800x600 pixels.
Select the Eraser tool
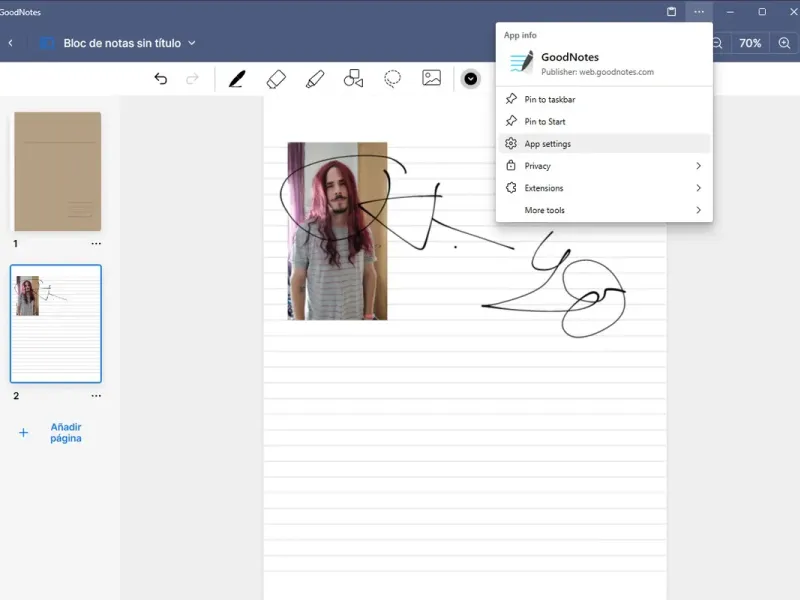tap(277, 79)
